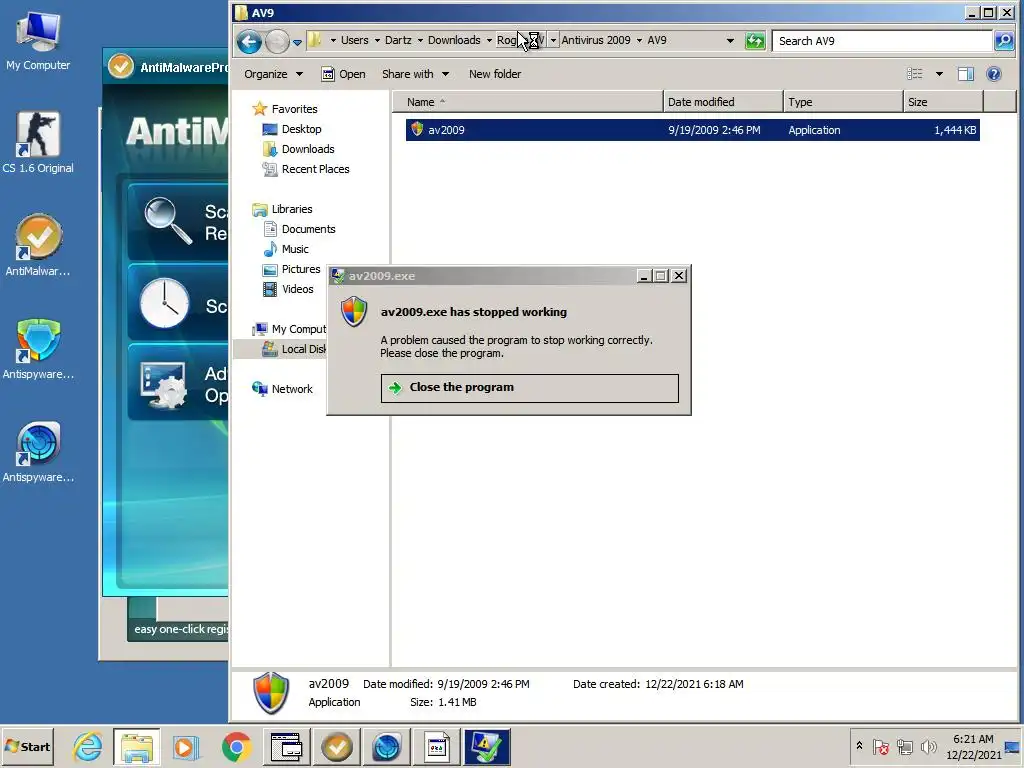Launch Google Chrome from the taskbar
The image size is (1024, 768).
[x=236, y=747]
